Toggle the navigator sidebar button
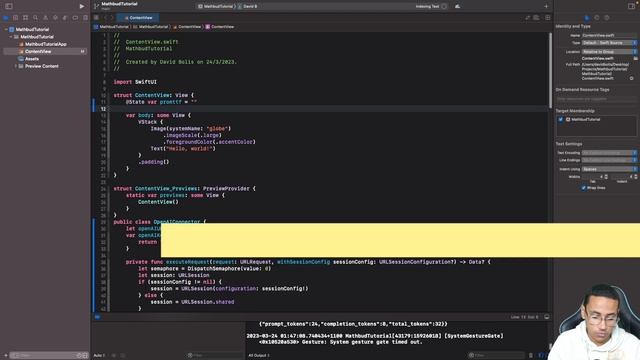640x360 pixels. pos(9,6)
